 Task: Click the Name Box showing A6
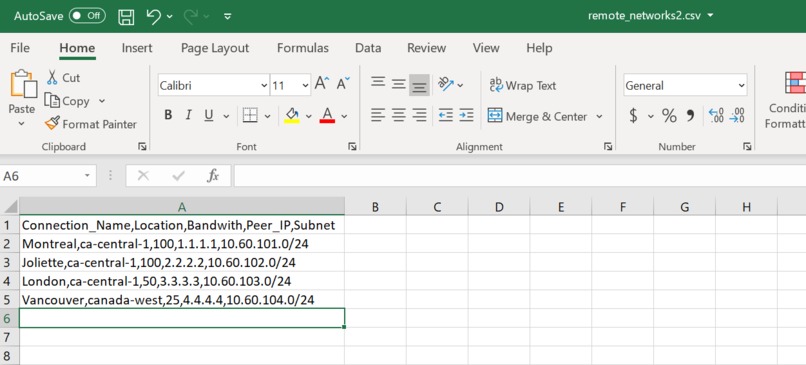click(x=48, y=176)
